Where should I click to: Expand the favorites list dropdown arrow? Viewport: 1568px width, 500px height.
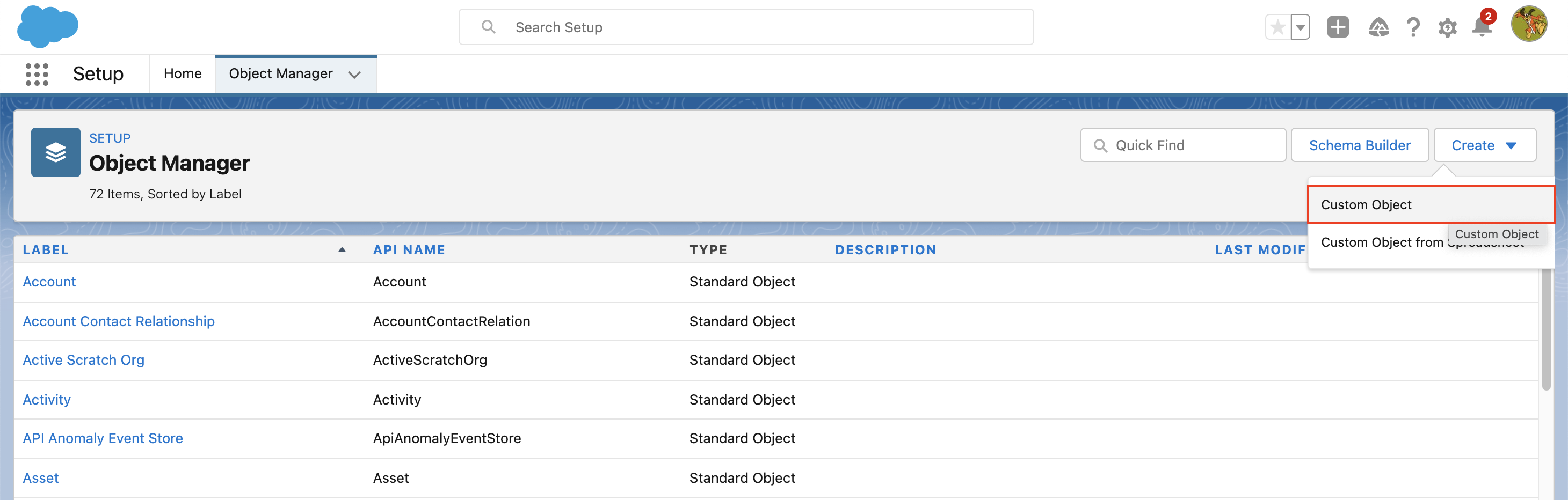pos(1300,27)
